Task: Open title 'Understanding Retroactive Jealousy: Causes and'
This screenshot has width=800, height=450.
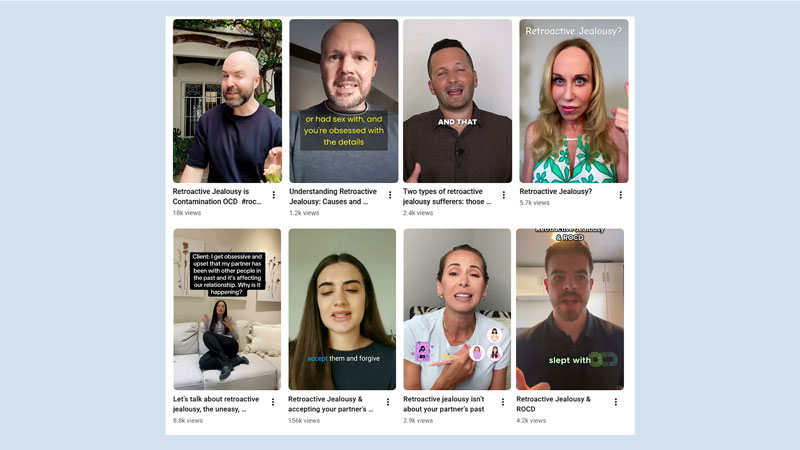Action: pos(333,196)
